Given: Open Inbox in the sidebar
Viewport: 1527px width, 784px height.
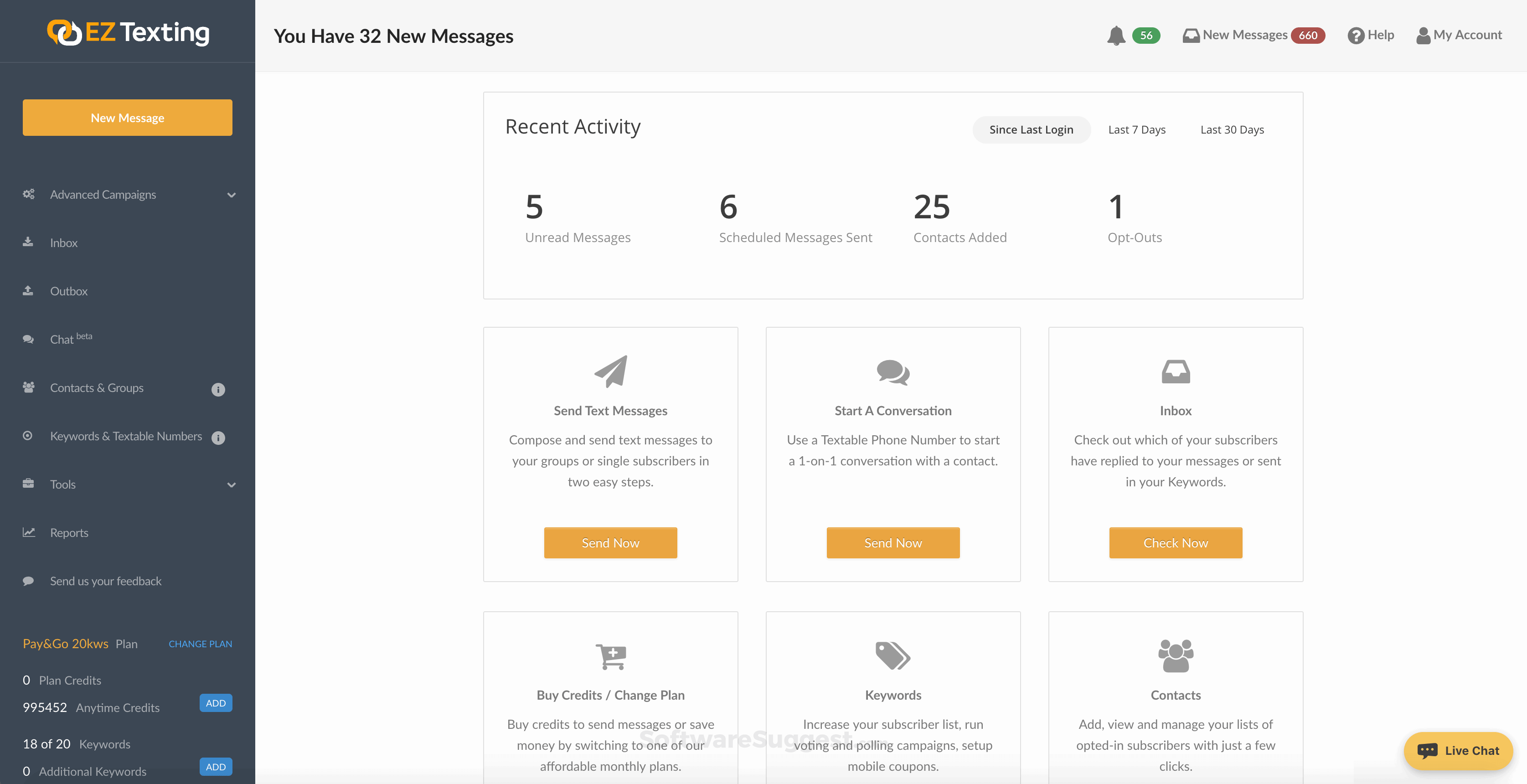Looking at the screenshot, I should click(64, 243).
